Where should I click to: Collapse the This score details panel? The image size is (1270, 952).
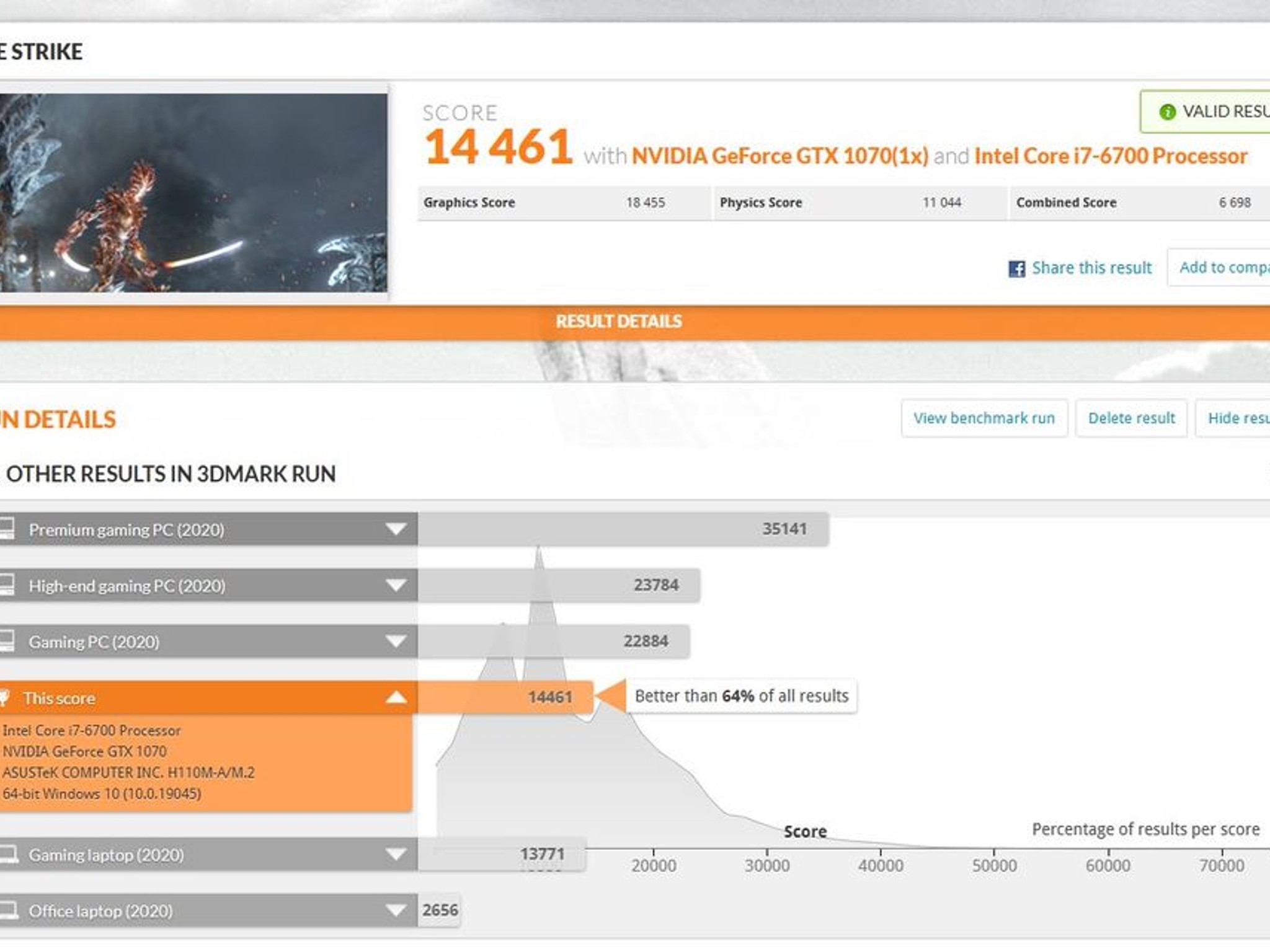tap(396, 698)
